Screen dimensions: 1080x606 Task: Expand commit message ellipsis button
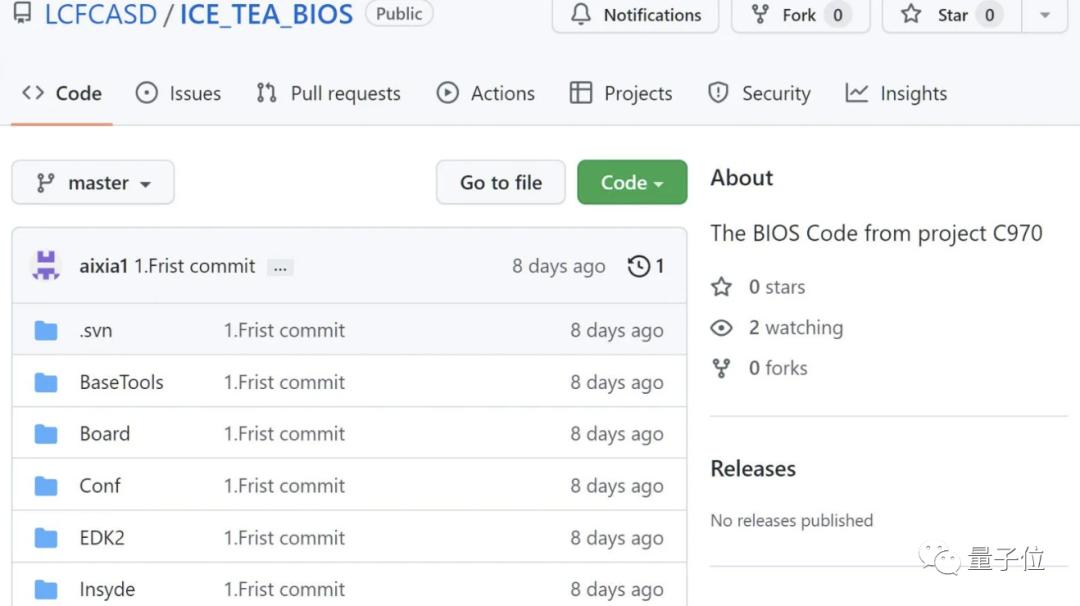pos(281,267)
